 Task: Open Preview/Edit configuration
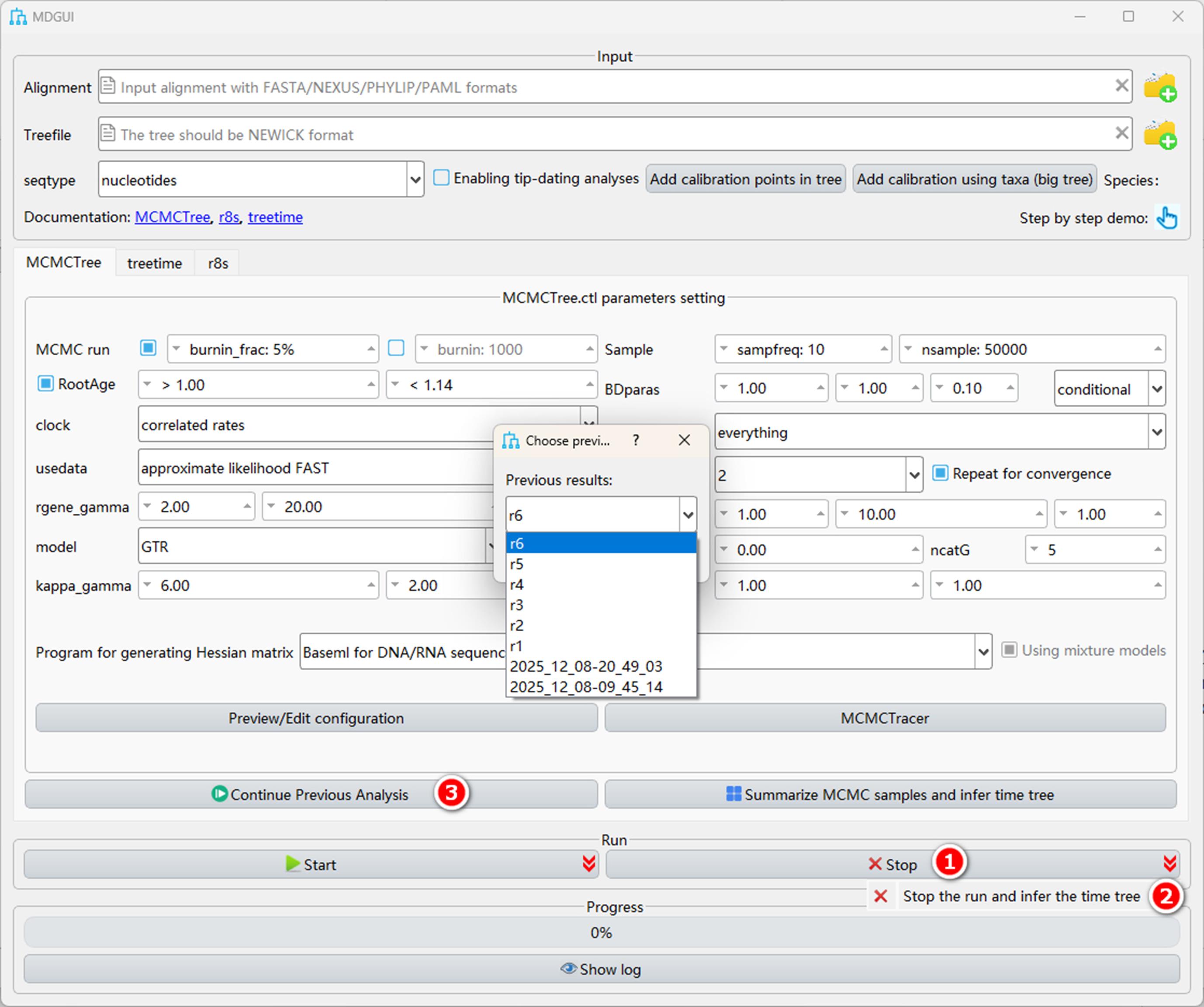click(316, 718)
